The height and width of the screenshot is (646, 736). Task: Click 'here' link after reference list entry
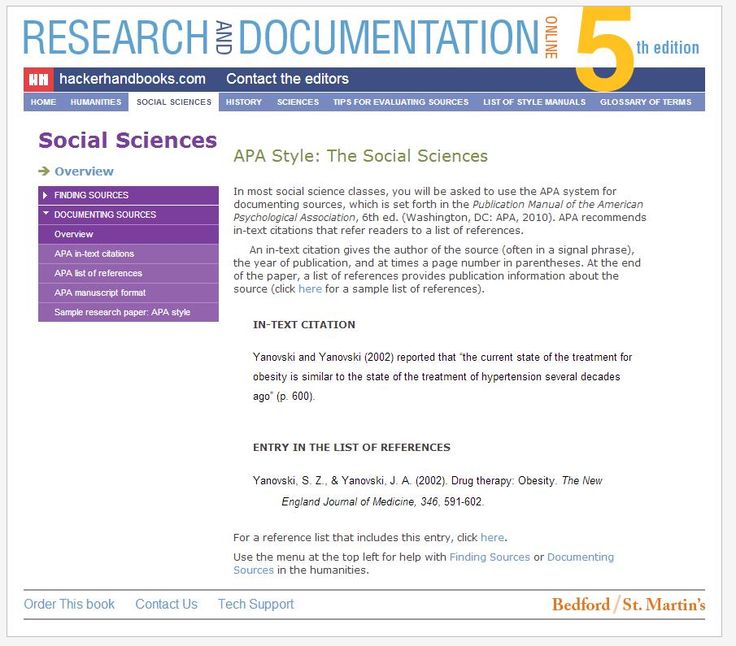coord(492,537)
